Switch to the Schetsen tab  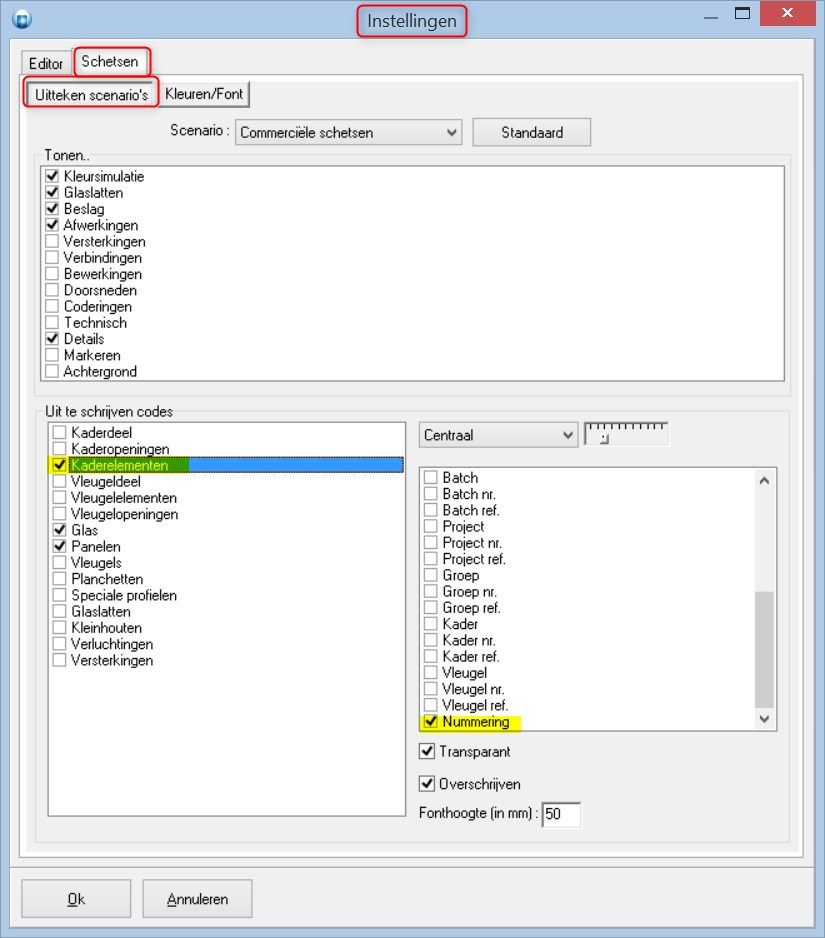110,62
